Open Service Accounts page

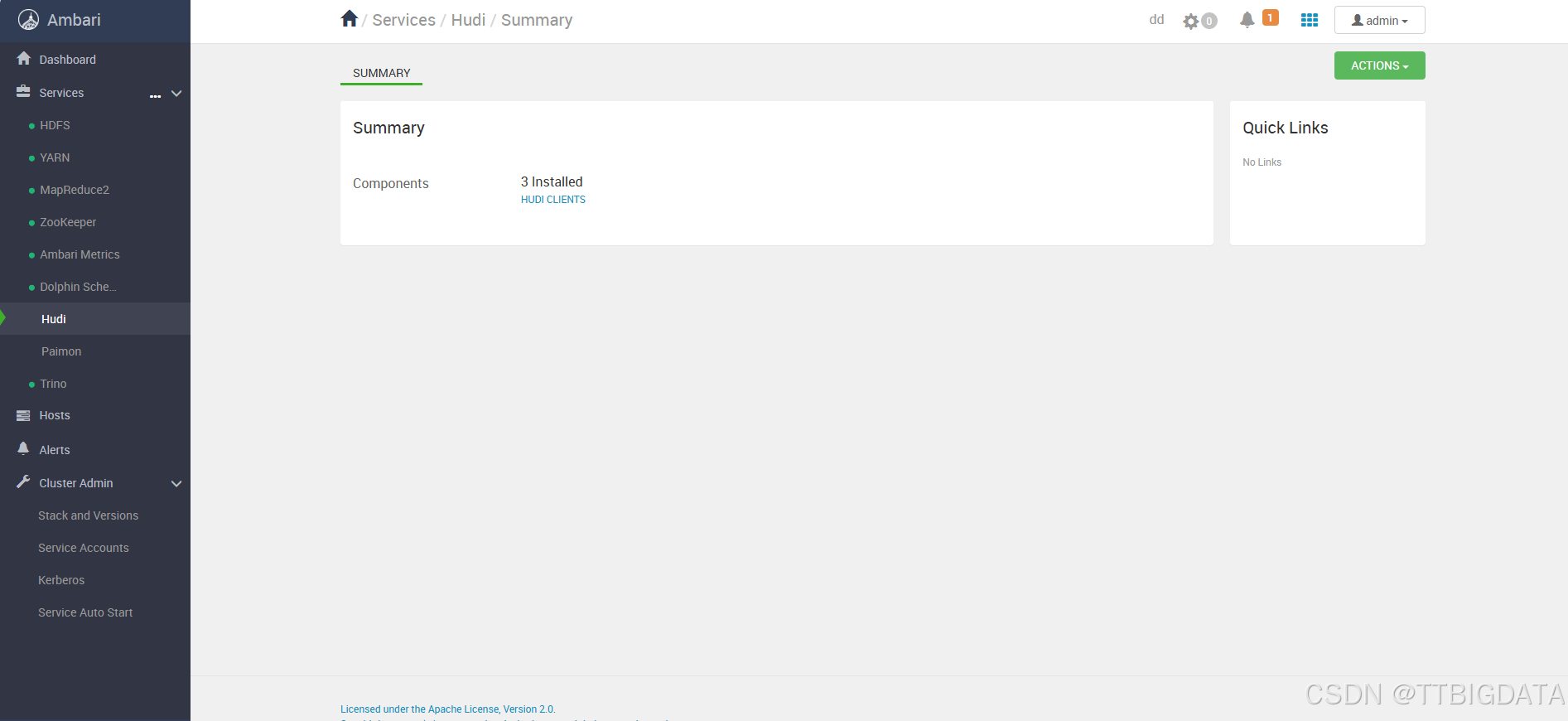click(84, 548)
